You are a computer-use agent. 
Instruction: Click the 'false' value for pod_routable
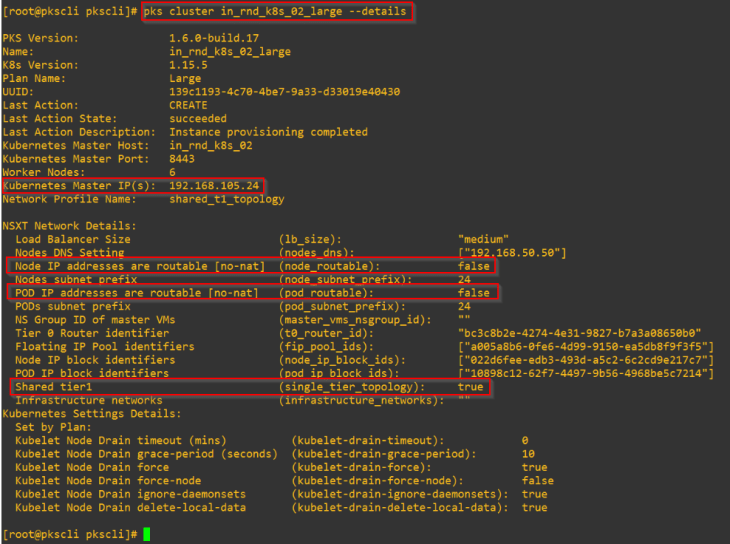pyautogui.click(x=474, y=293)
